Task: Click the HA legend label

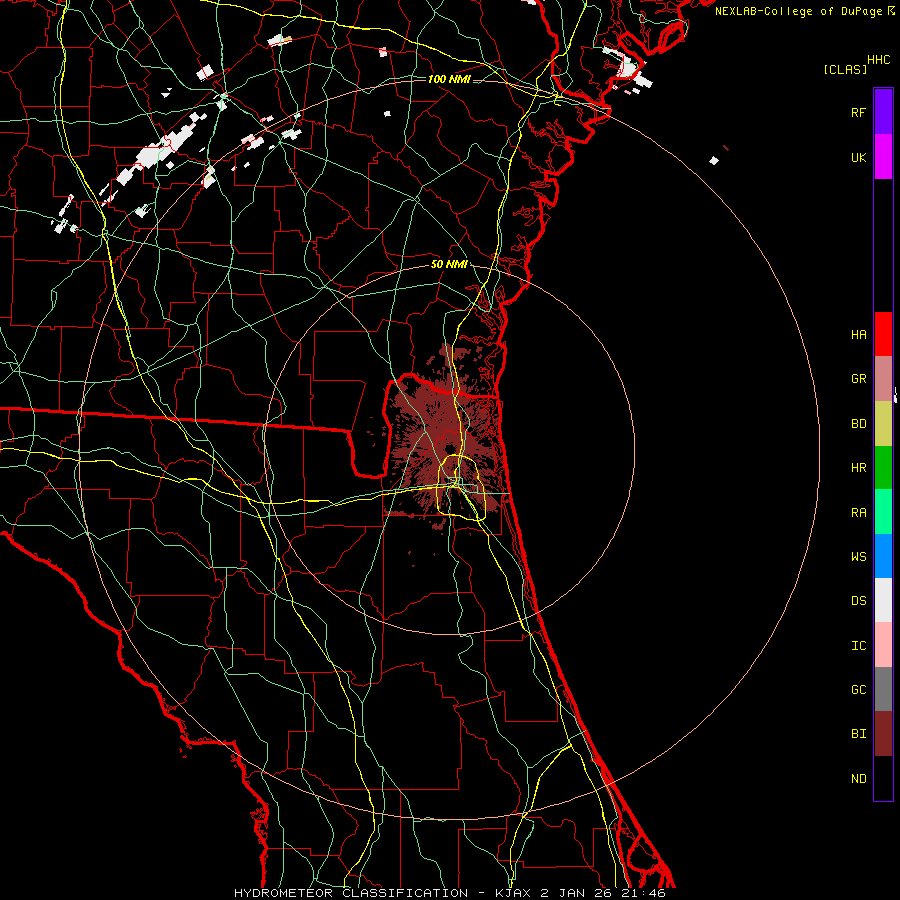Action: point(858,335)
